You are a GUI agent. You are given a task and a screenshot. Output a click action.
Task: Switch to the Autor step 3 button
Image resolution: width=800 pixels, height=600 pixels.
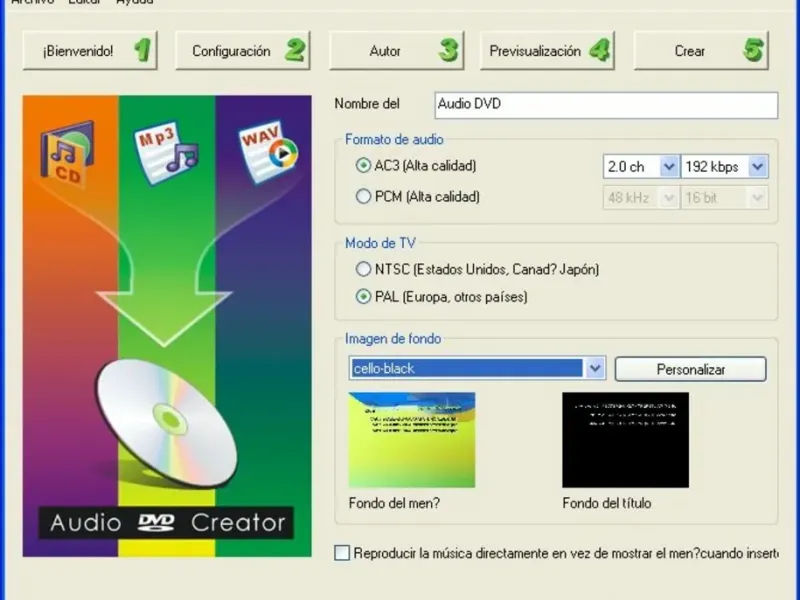click(396, 51)
